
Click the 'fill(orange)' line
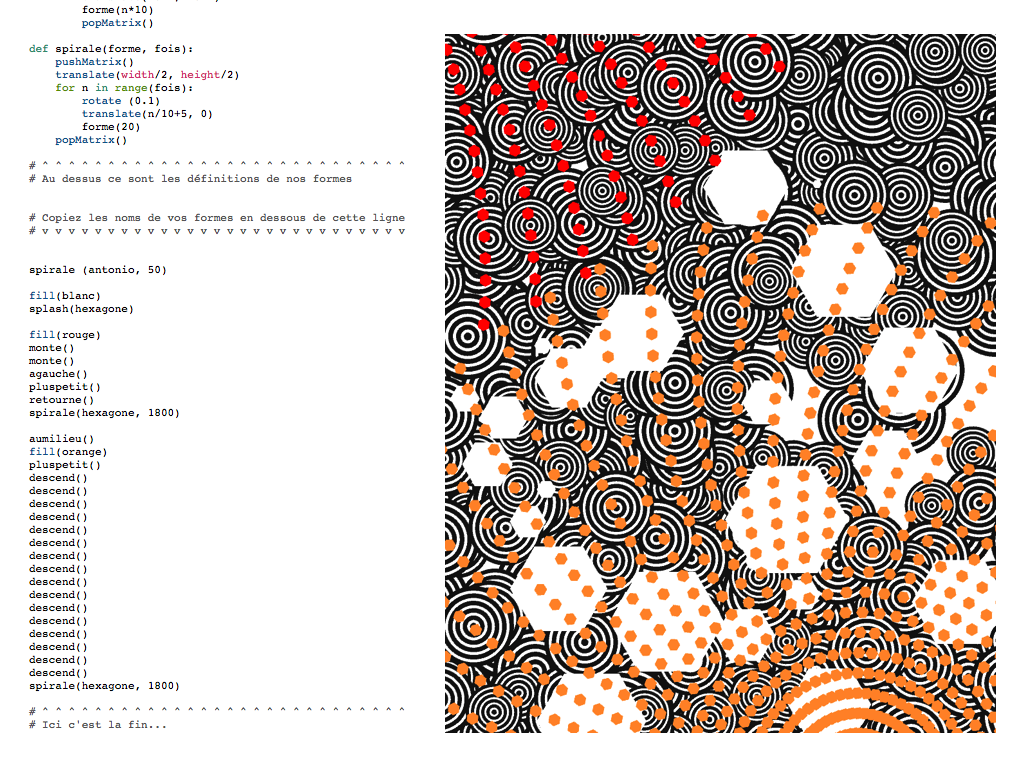(68, 452)
